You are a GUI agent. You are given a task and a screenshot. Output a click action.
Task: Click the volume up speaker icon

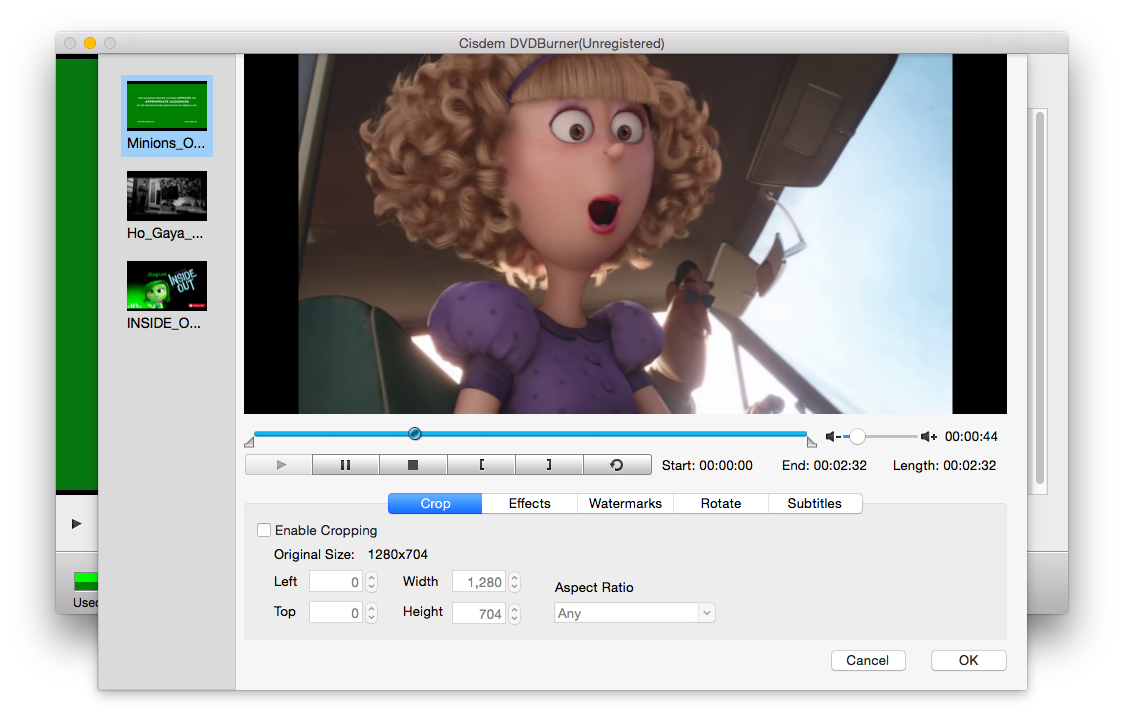point(929,436)
